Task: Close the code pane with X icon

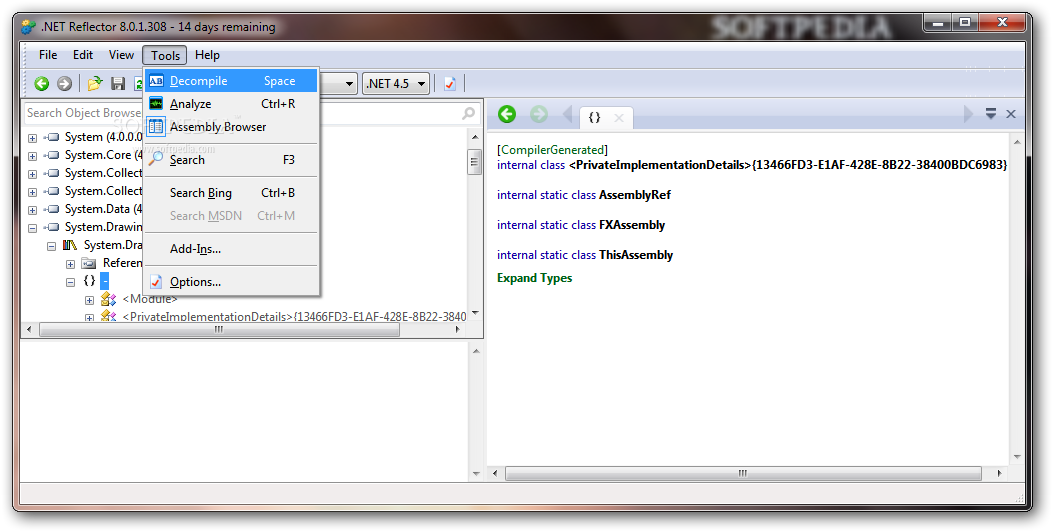Action: click(1011, 114)
